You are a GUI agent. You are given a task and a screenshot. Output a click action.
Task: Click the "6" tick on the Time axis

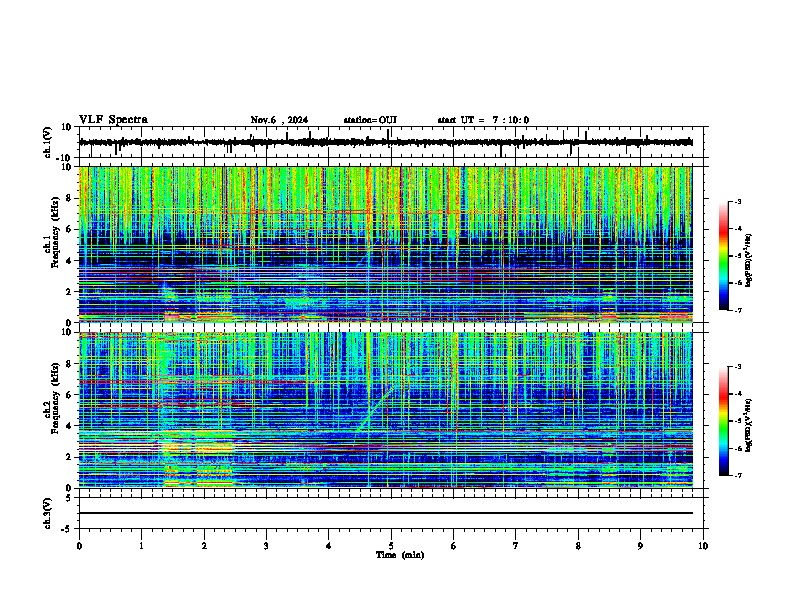[x=454, y=546]
